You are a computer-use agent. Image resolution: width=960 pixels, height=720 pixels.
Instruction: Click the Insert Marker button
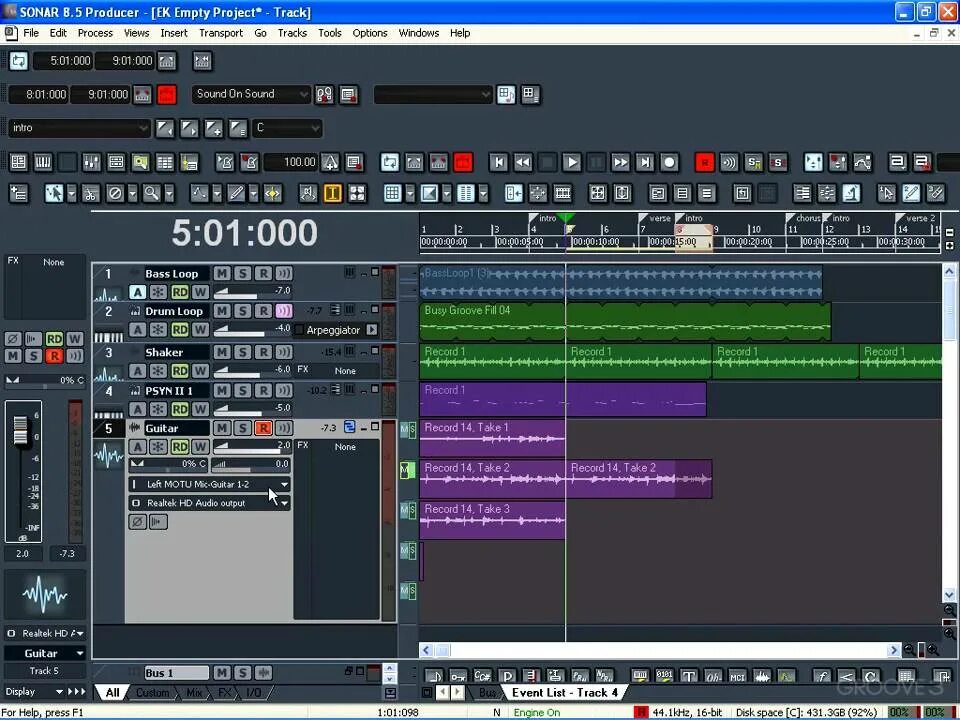pyautogui.click(x=213, y=128)
